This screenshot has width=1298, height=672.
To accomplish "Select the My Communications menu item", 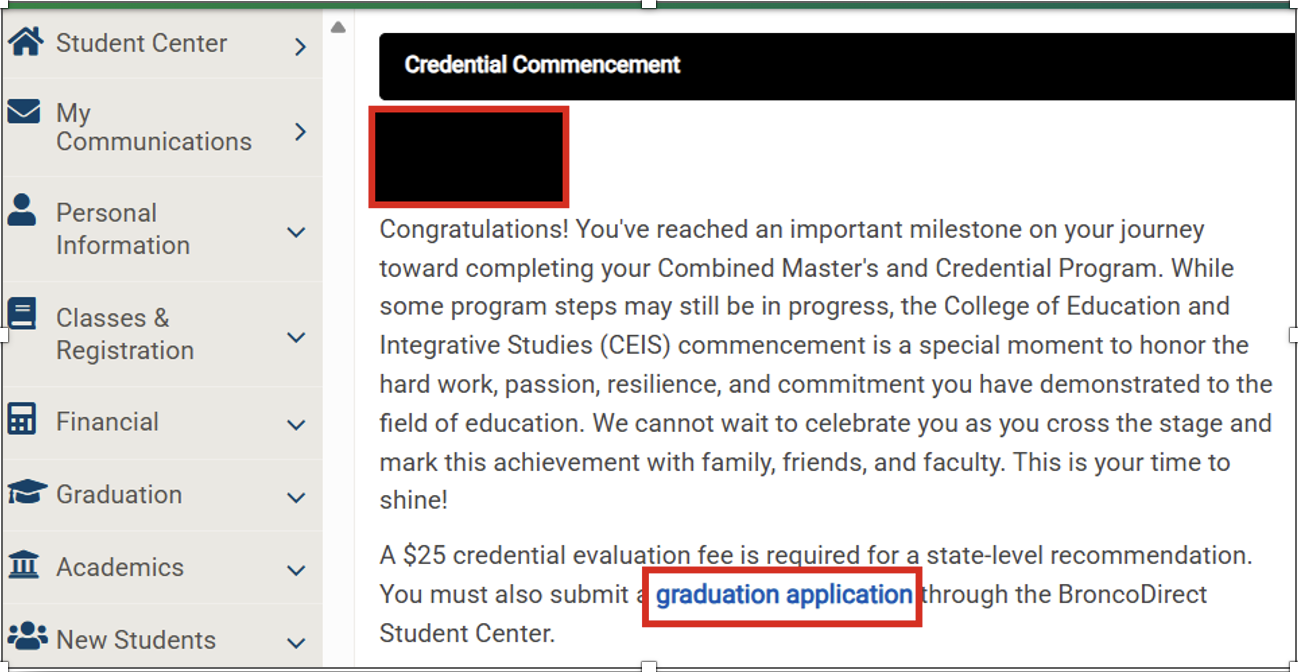I will (x=153, y=127).
